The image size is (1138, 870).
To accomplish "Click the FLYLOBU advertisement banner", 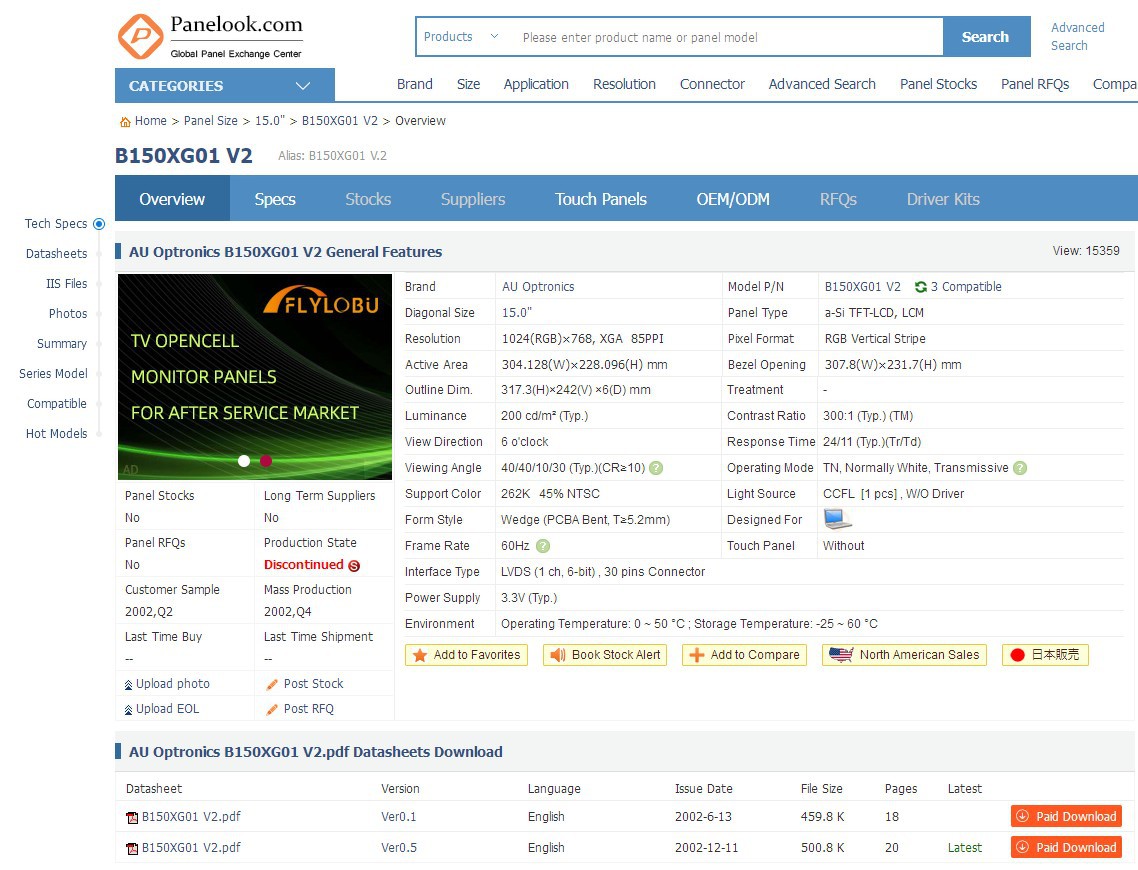I will coord(255,377).
